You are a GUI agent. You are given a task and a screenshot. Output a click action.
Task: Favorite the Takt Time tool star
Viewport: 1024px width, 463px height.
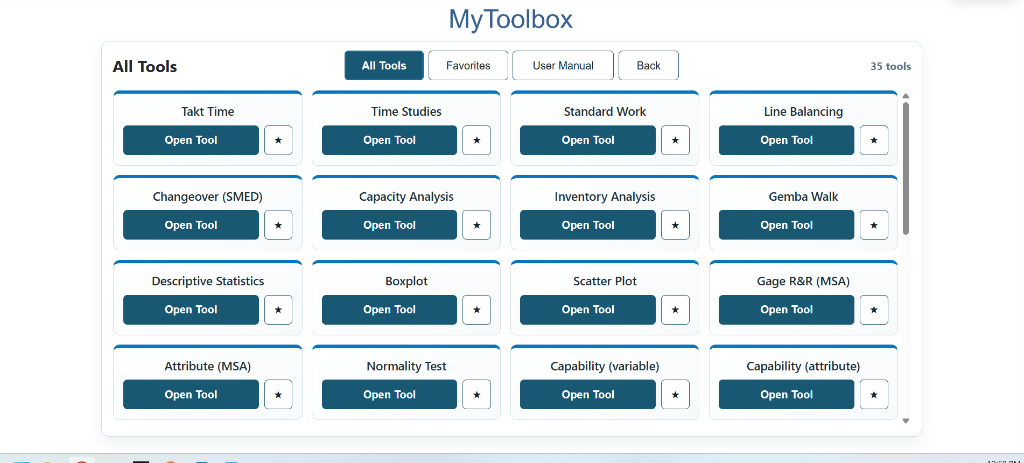(x=278, y=140)
